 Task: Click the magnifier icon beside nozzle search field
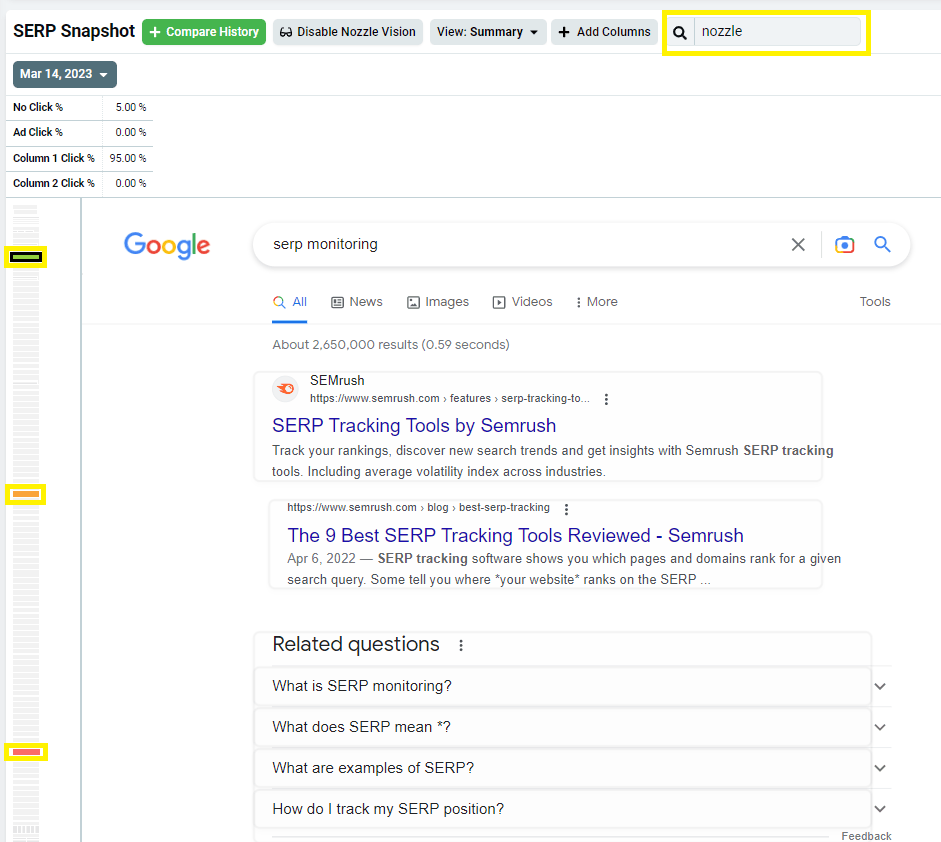pyautogui.click(x=679, y=32)
